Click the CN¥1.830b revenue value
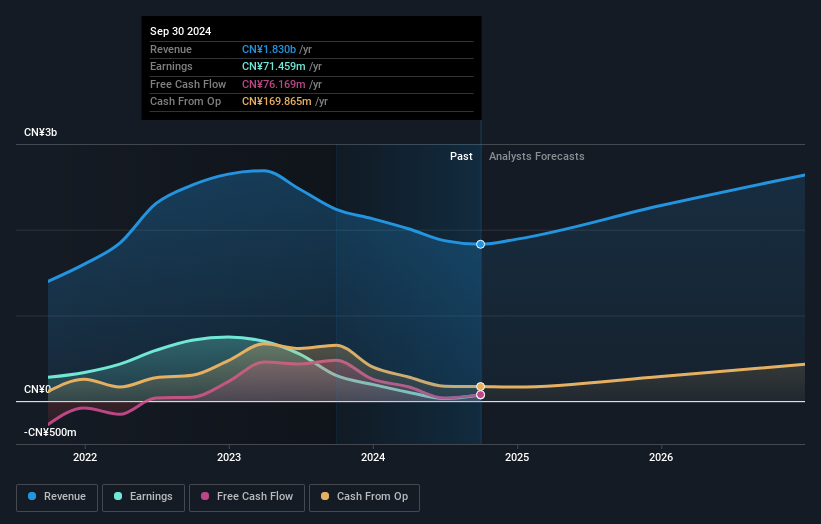 click(269, 49)
